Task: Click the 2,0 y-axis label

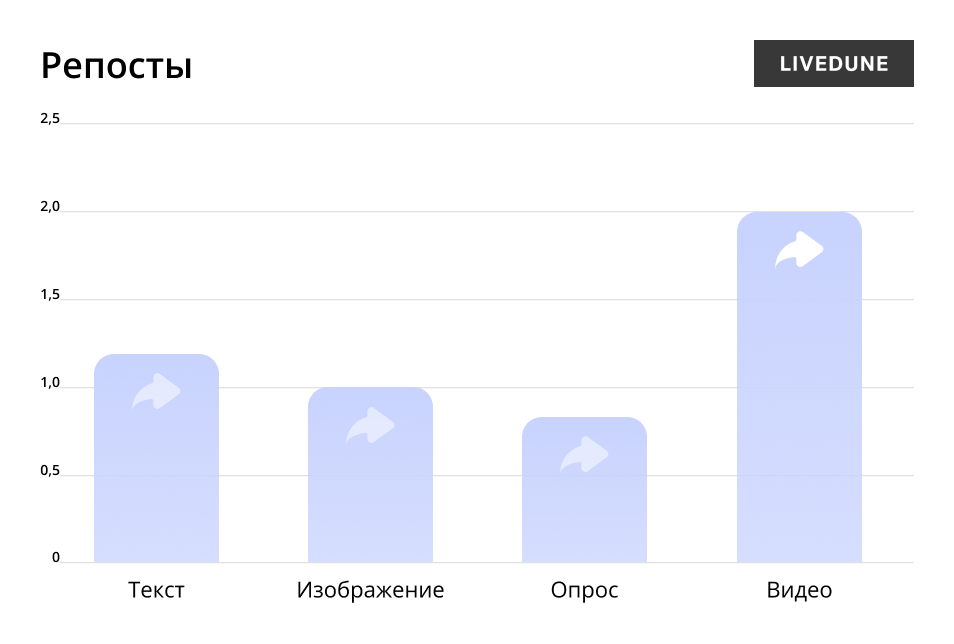Action: 50,207
